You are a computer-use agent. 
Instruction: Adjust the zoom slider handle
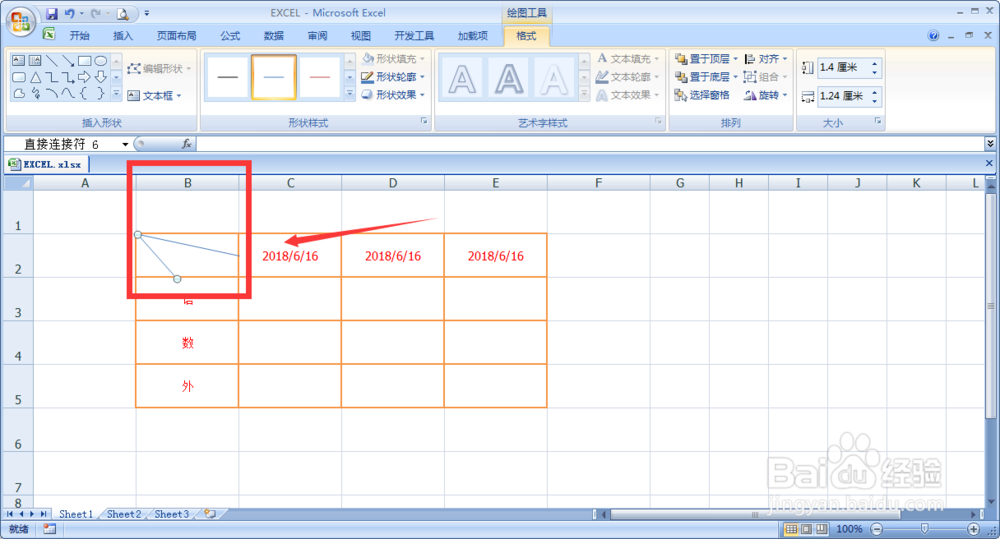(x=925, y=529)
